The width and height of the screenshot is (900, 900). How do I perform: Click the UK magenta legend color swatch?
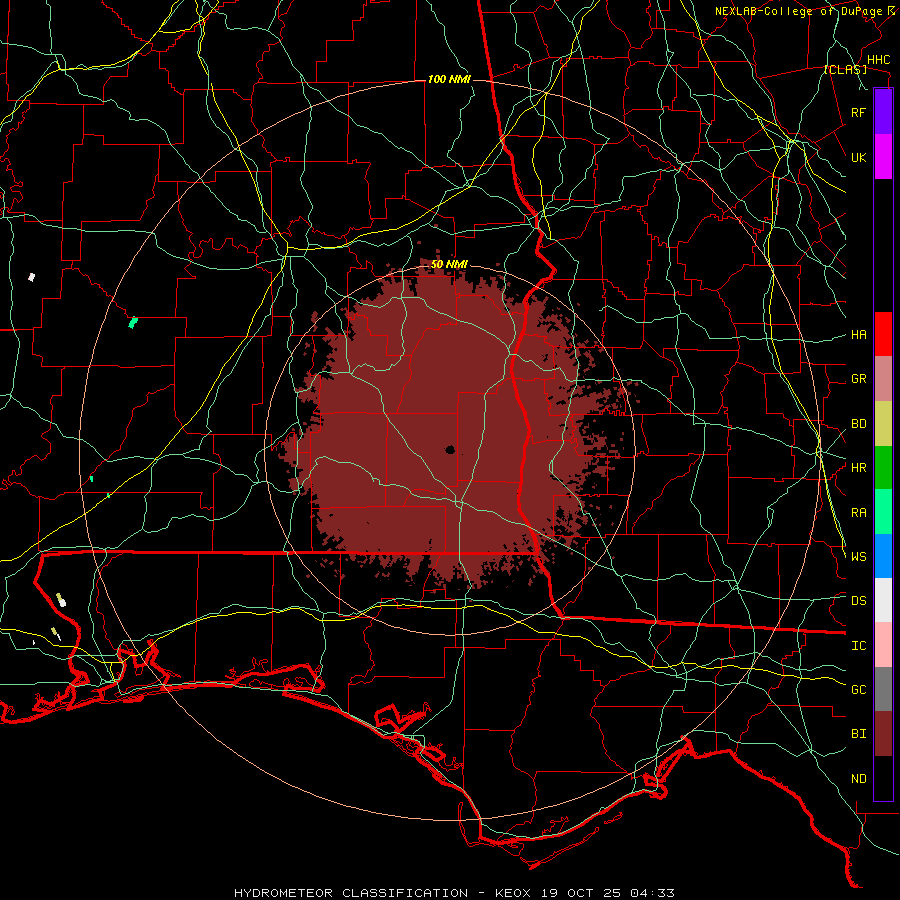[883, 157]
